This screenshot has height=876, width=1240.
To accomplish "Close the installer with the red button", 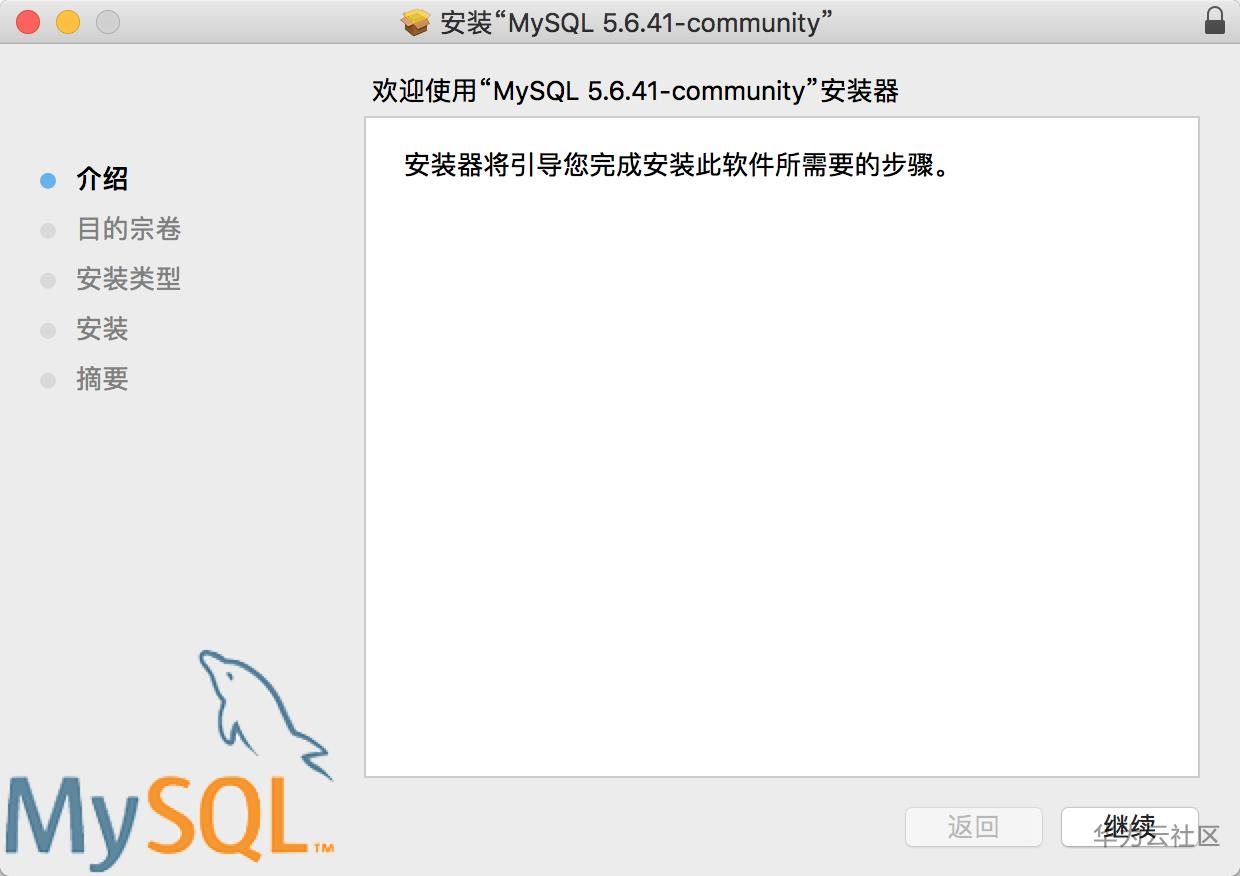I will click(28, 22).
